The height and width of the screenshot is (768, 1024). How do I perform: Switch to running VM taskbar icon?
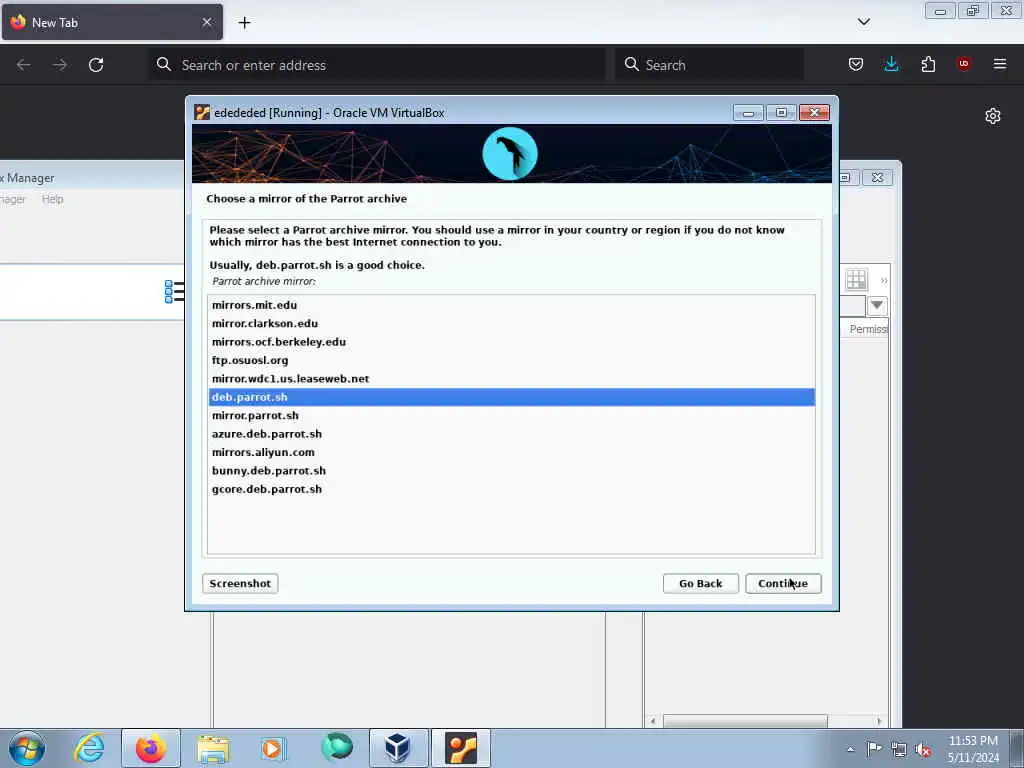pyautogui.click(x=461, y=748)
